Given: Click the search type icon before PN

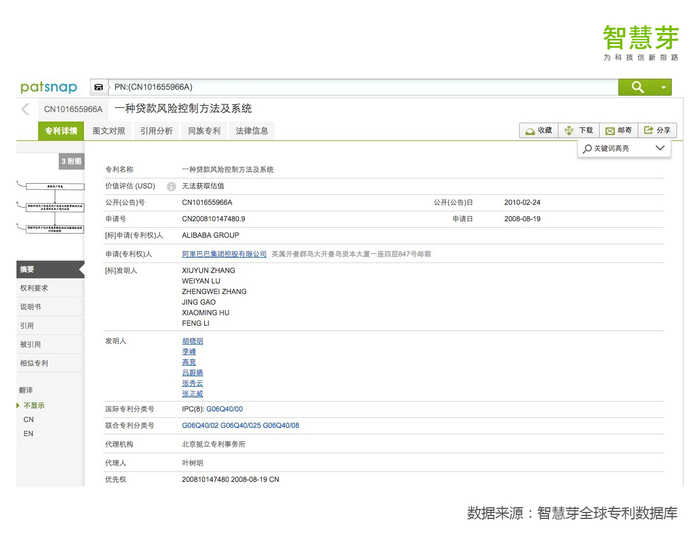Looking at the screenshot, I should pos(99,87).
